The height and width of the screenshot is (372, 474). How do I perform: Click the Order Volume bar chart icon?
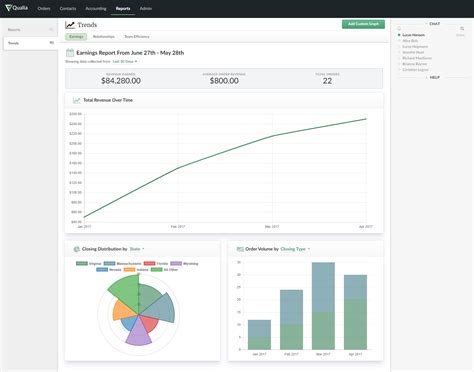[x=240, y=249]
